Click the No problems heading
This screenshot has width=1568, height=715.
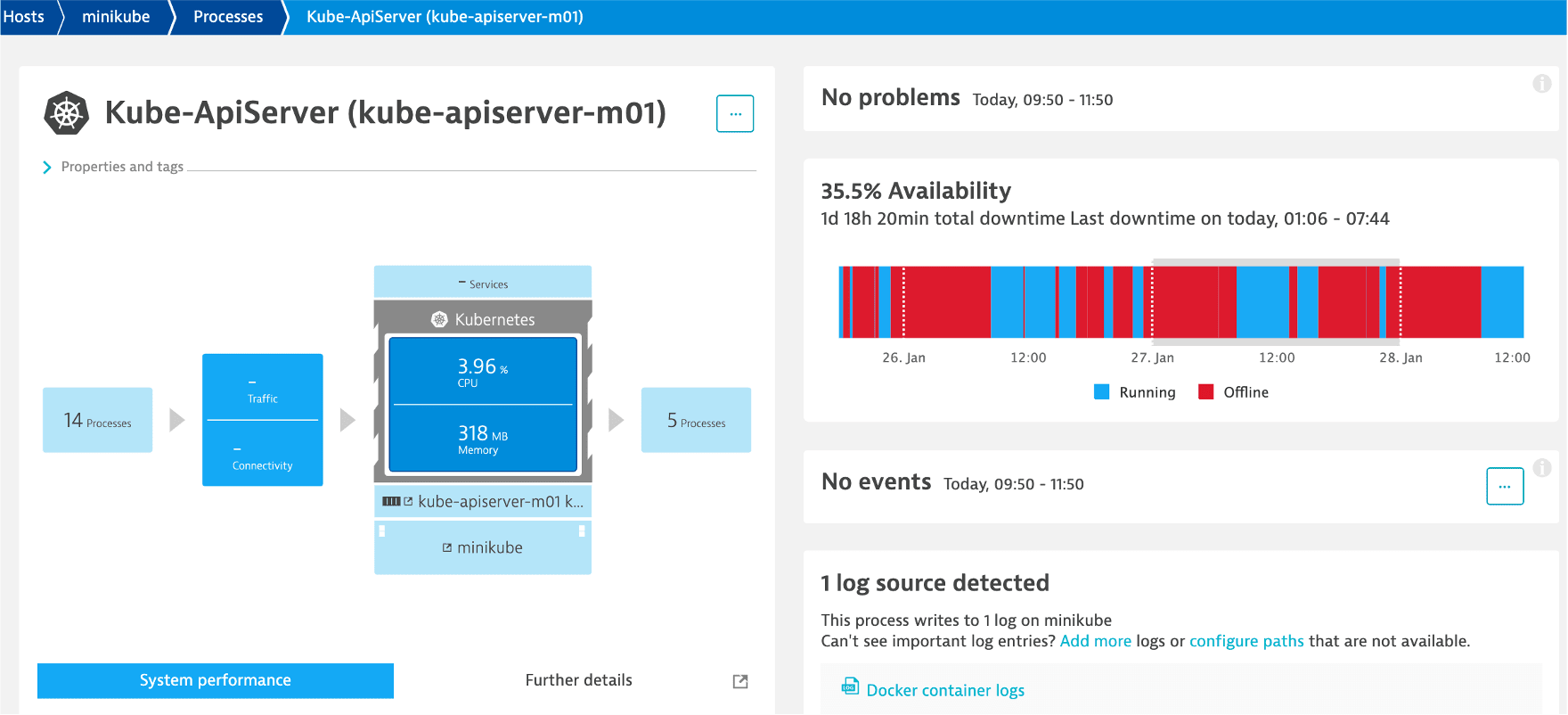[891, 97]
